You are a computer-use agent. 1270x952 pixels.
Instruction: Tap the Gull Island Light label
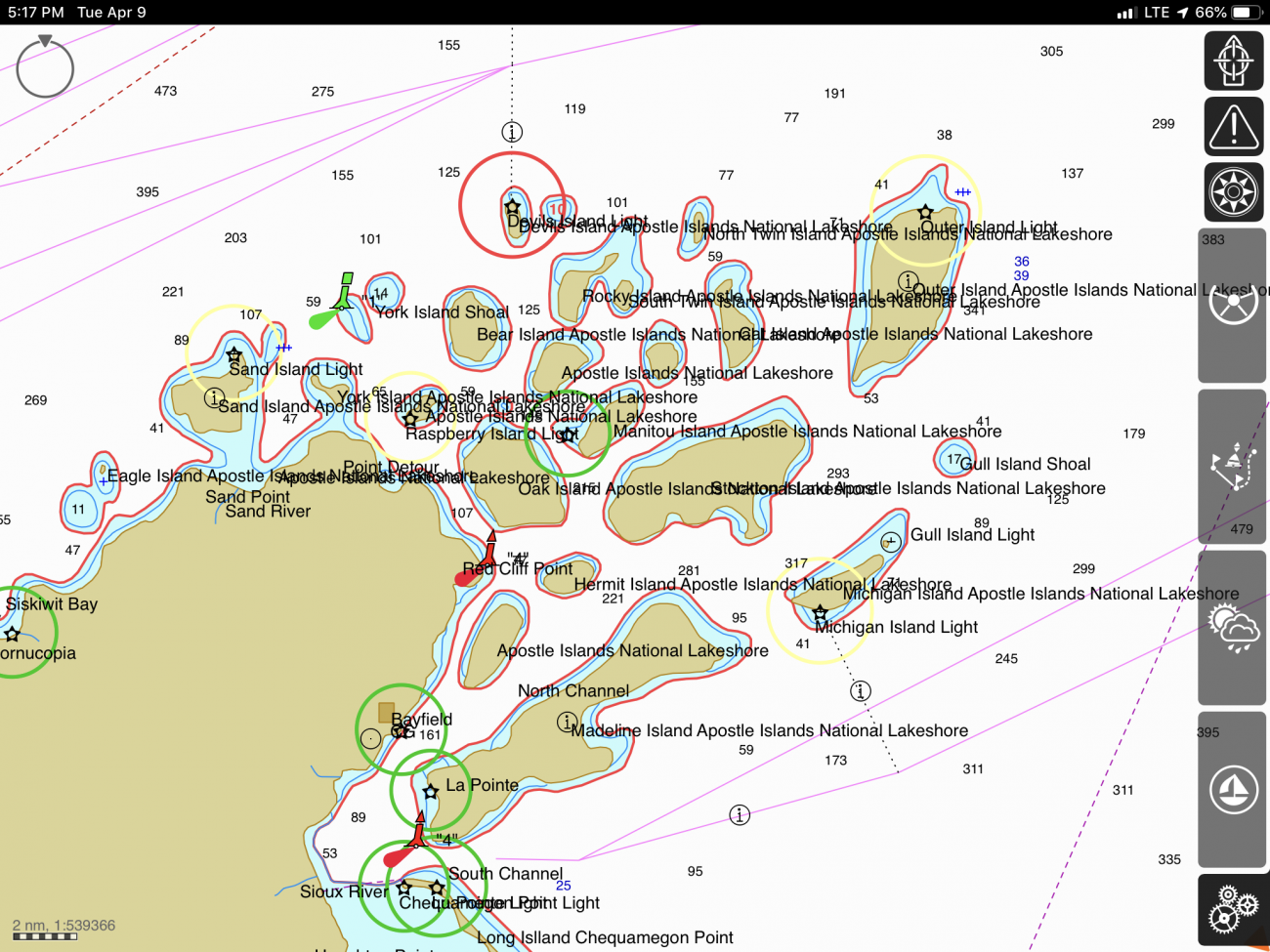pos(972,534)
